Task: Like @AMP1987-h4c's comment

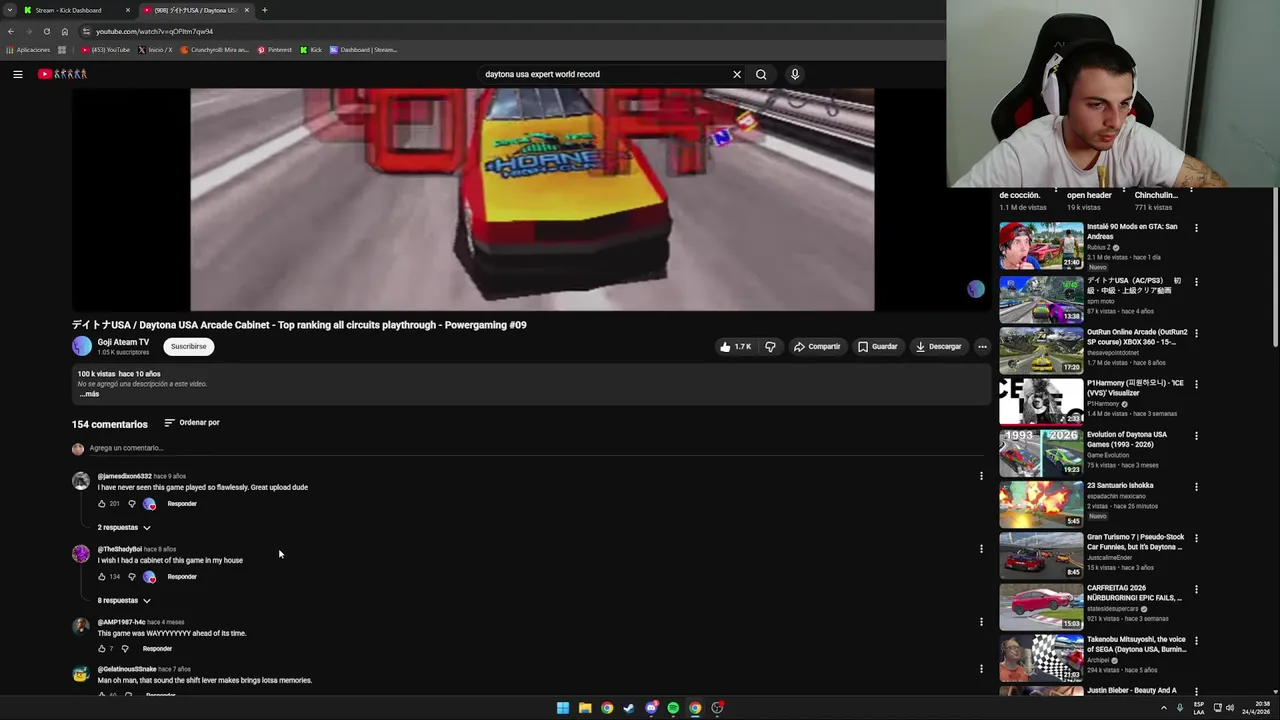Action: point(102,649)
